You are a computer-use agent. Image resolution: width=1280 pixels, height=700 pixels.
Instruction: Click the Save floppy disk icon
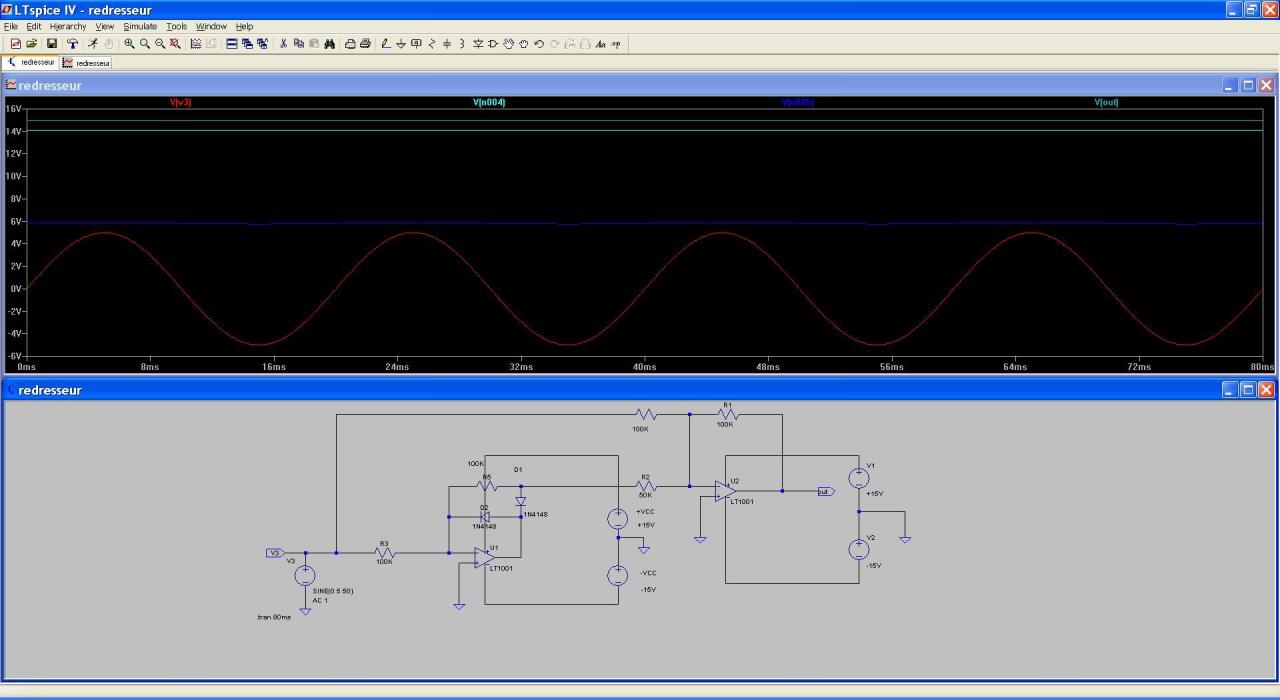(52, 44)
